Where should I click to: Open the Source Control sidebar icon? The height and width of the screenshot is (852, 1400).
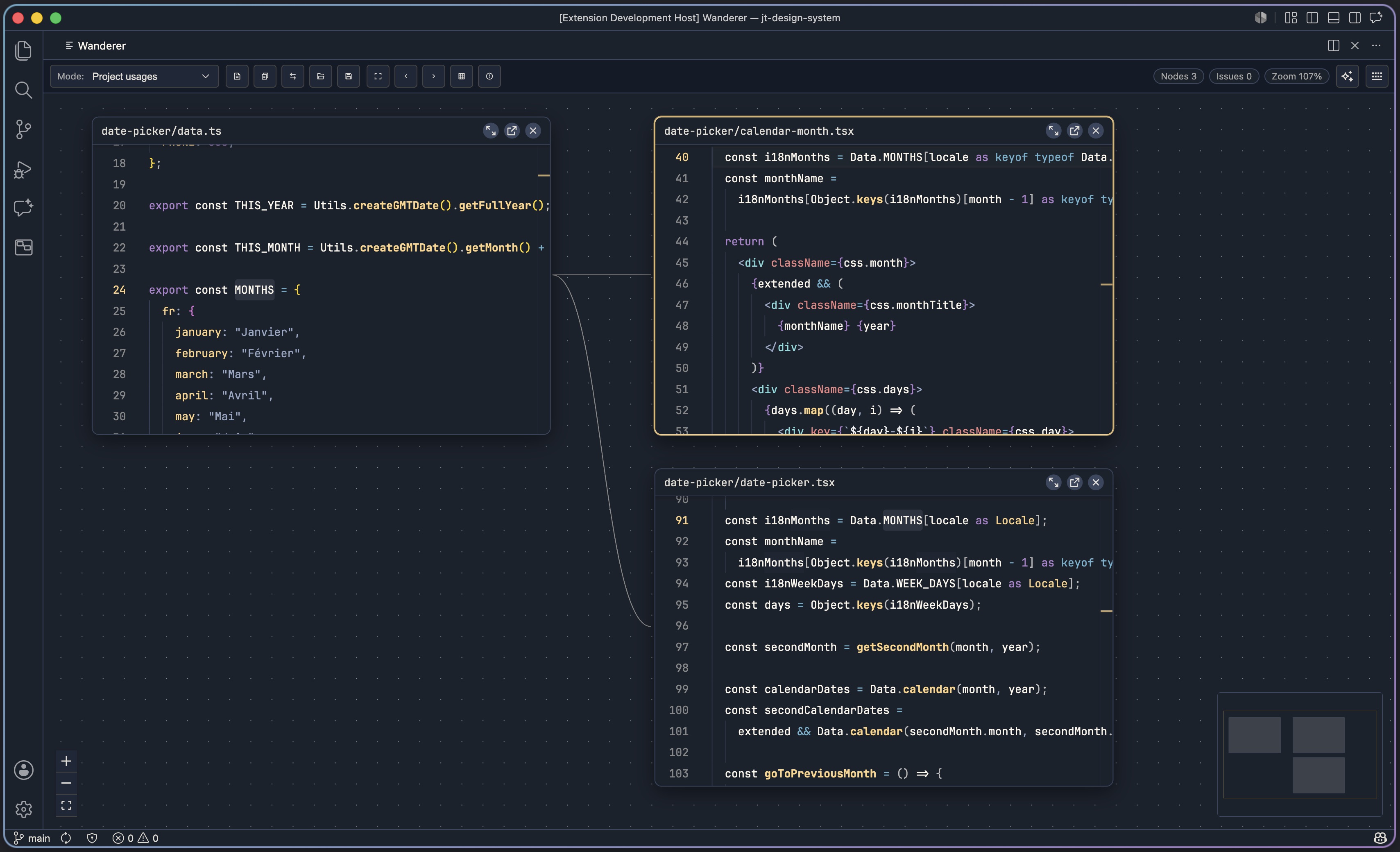tap(23, 129)
